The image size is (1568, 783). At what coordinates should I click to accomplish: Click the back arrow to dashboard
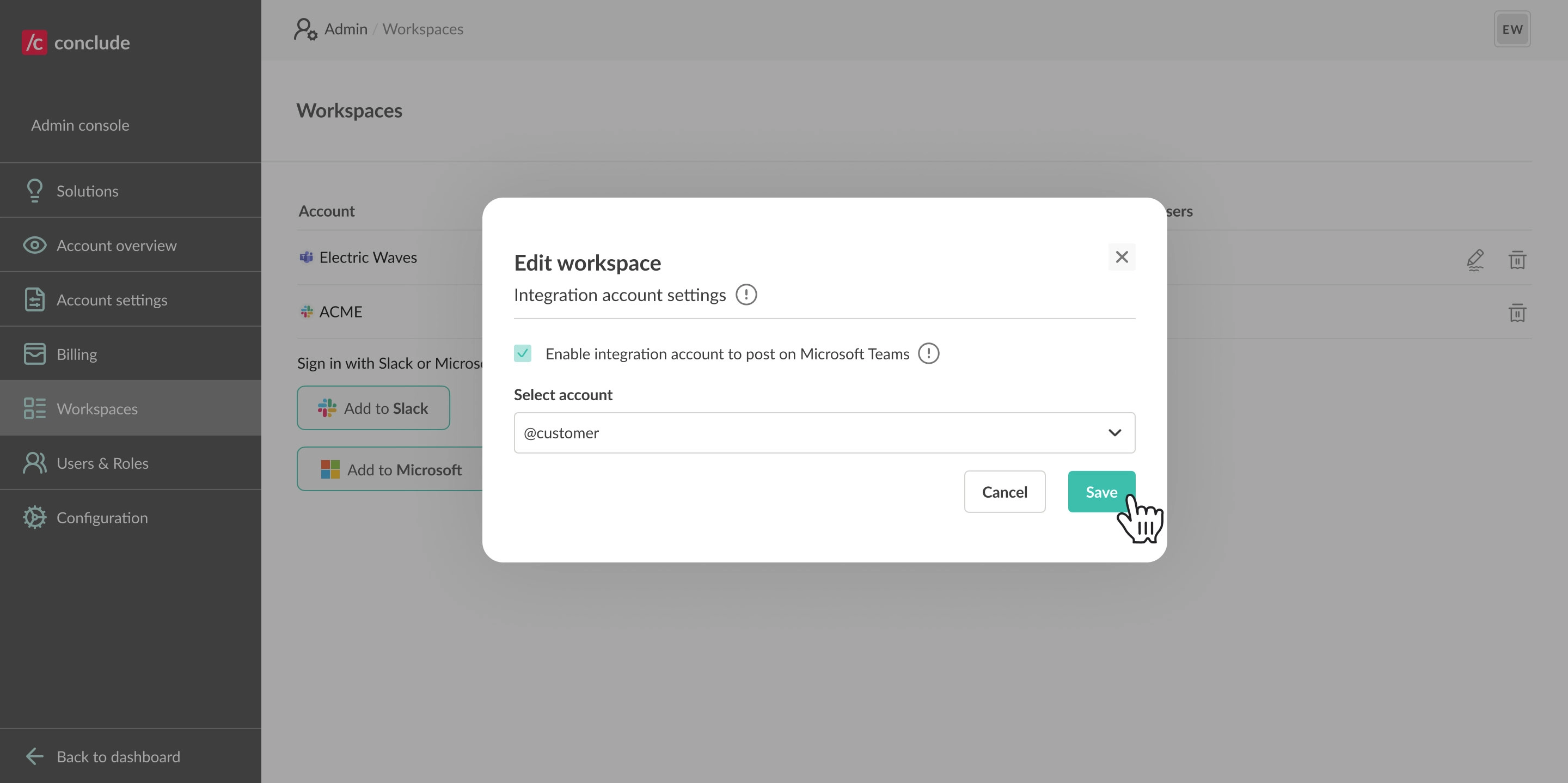point(35,756)
